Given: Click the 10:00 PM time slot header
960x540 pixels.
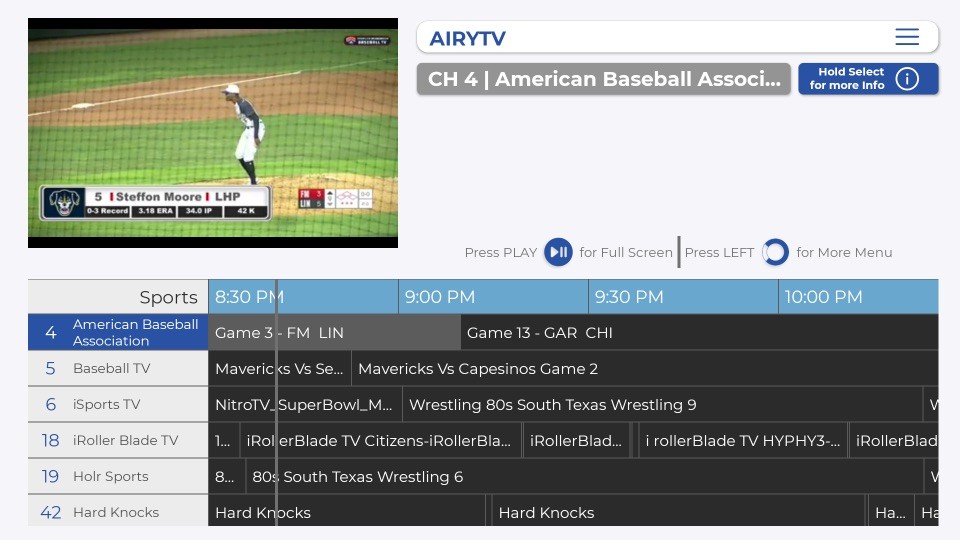Looking at the screenshot, I should [858, 297].
